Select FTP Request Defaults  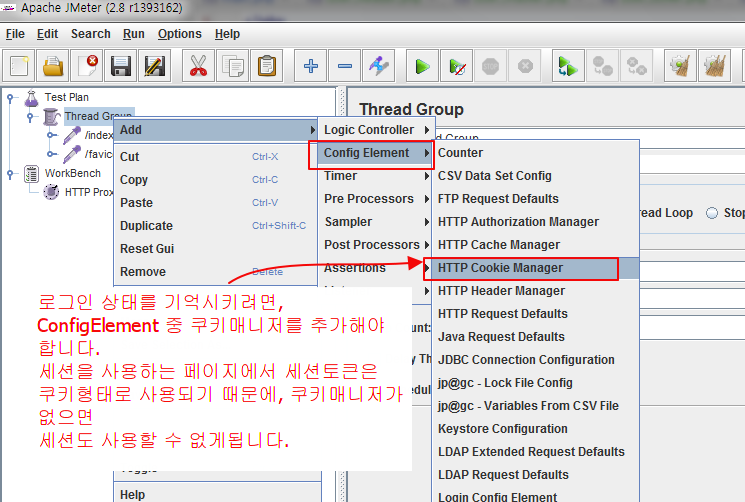[535, 199]
